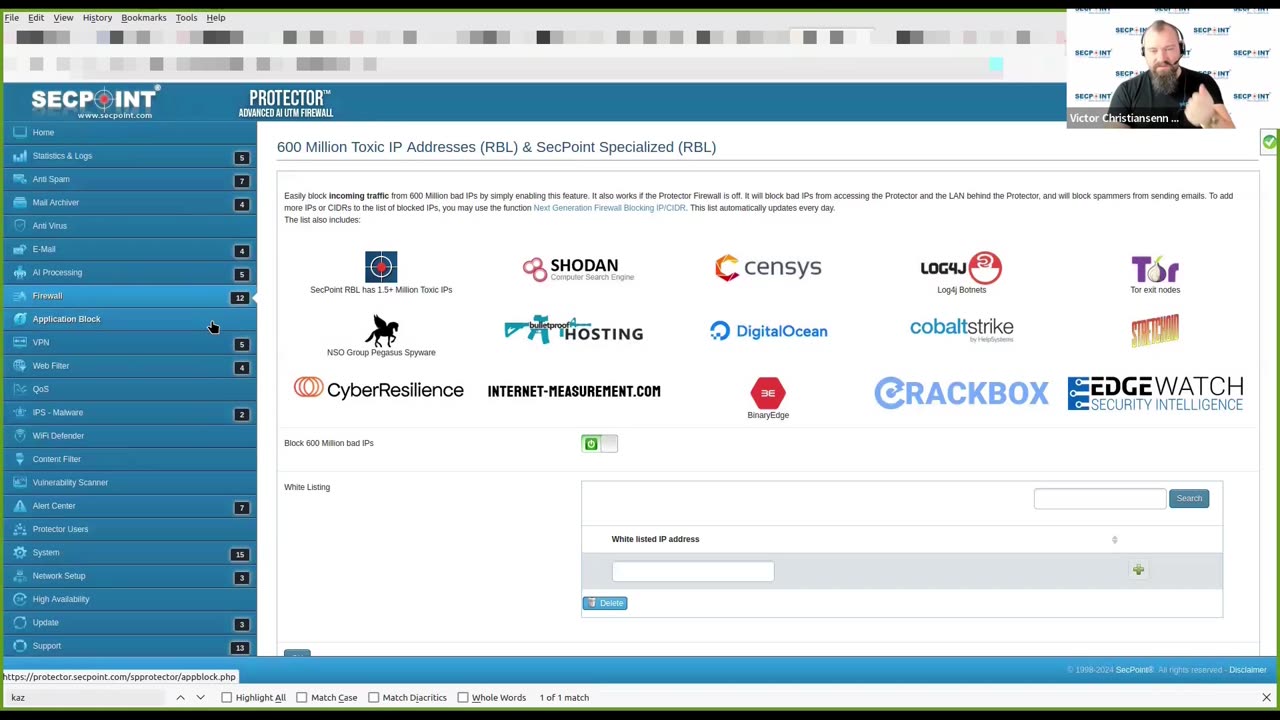
Task: Click the Alert Center warning icon
Action: click(x=20, y=506)
